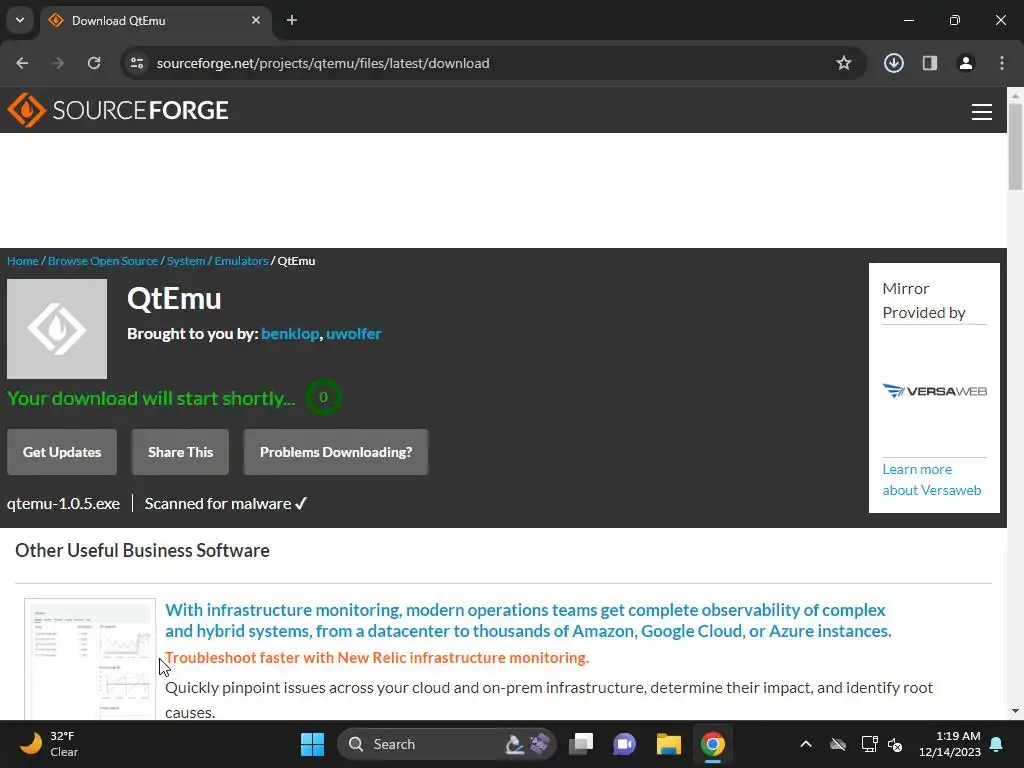This screenshot has height=768, width=1024.
Task: Click the OneDrive cloud tray icon
Action: click(x=838, y=744)
